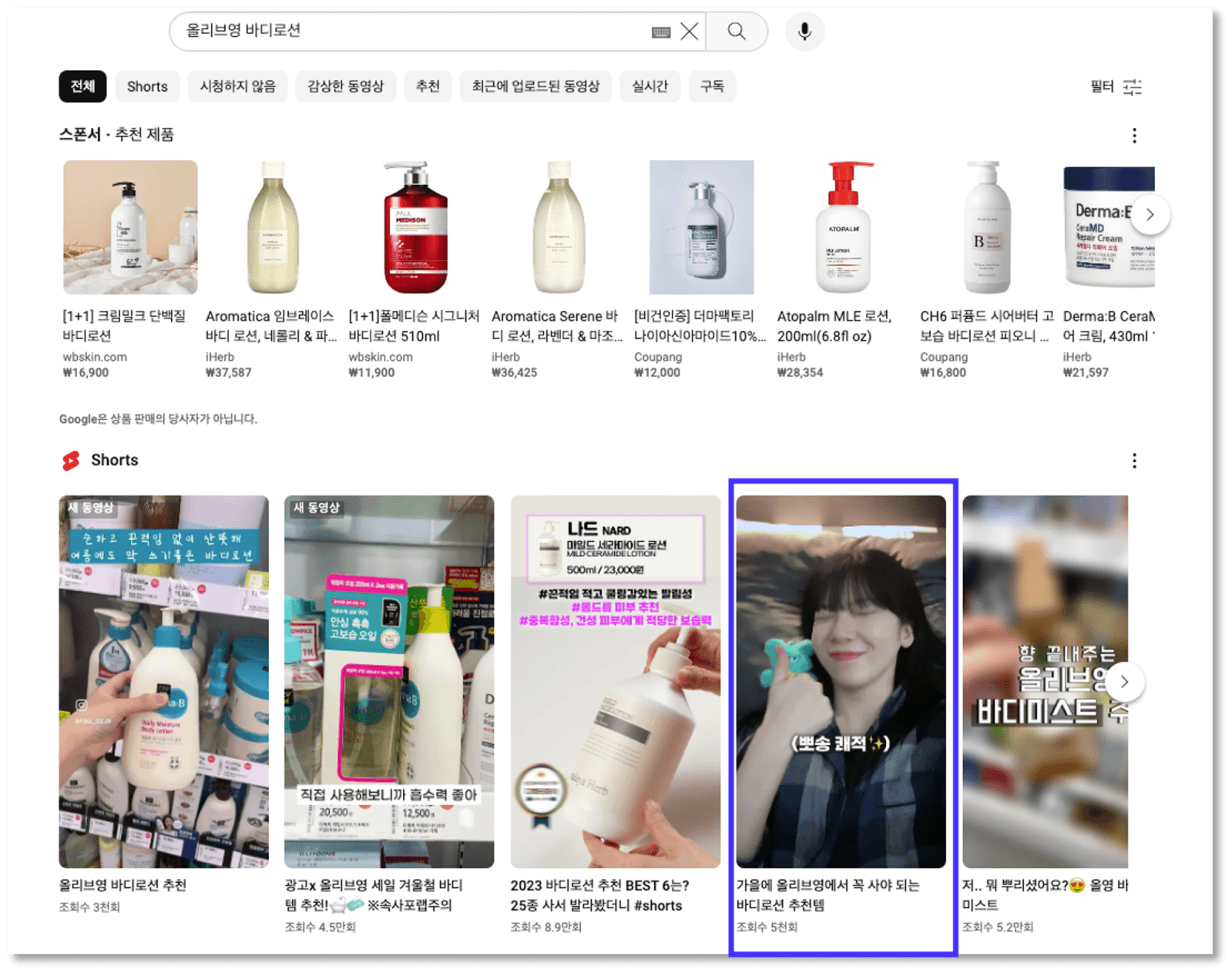Open the 필터 filter options icon

pos(1132,87)
